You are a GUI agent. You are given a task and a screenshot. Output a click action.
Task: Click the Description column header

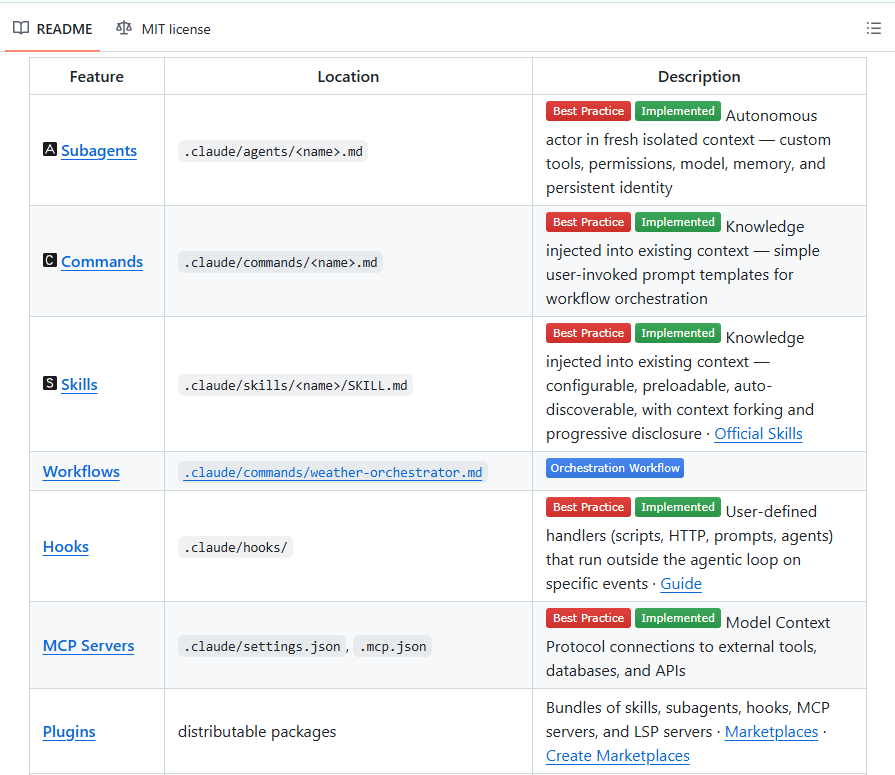(x=699, y=76)
